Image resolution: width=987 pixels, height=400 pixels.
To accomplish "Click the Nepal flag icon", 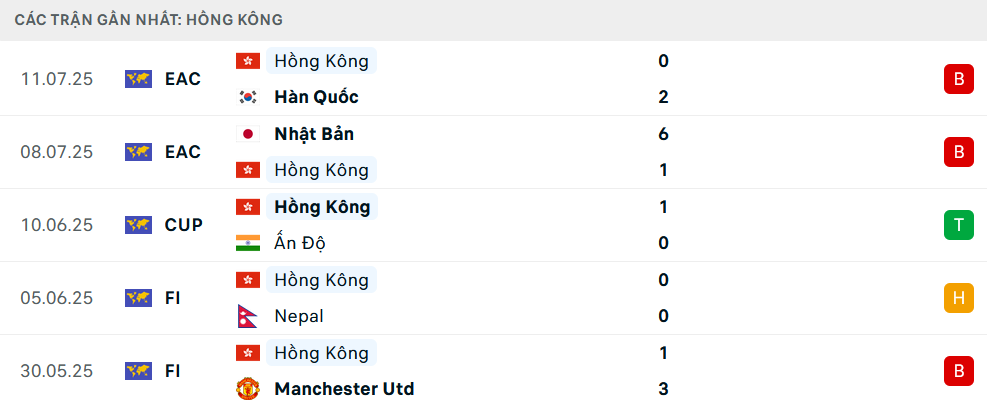I will (x=247, y=316).
